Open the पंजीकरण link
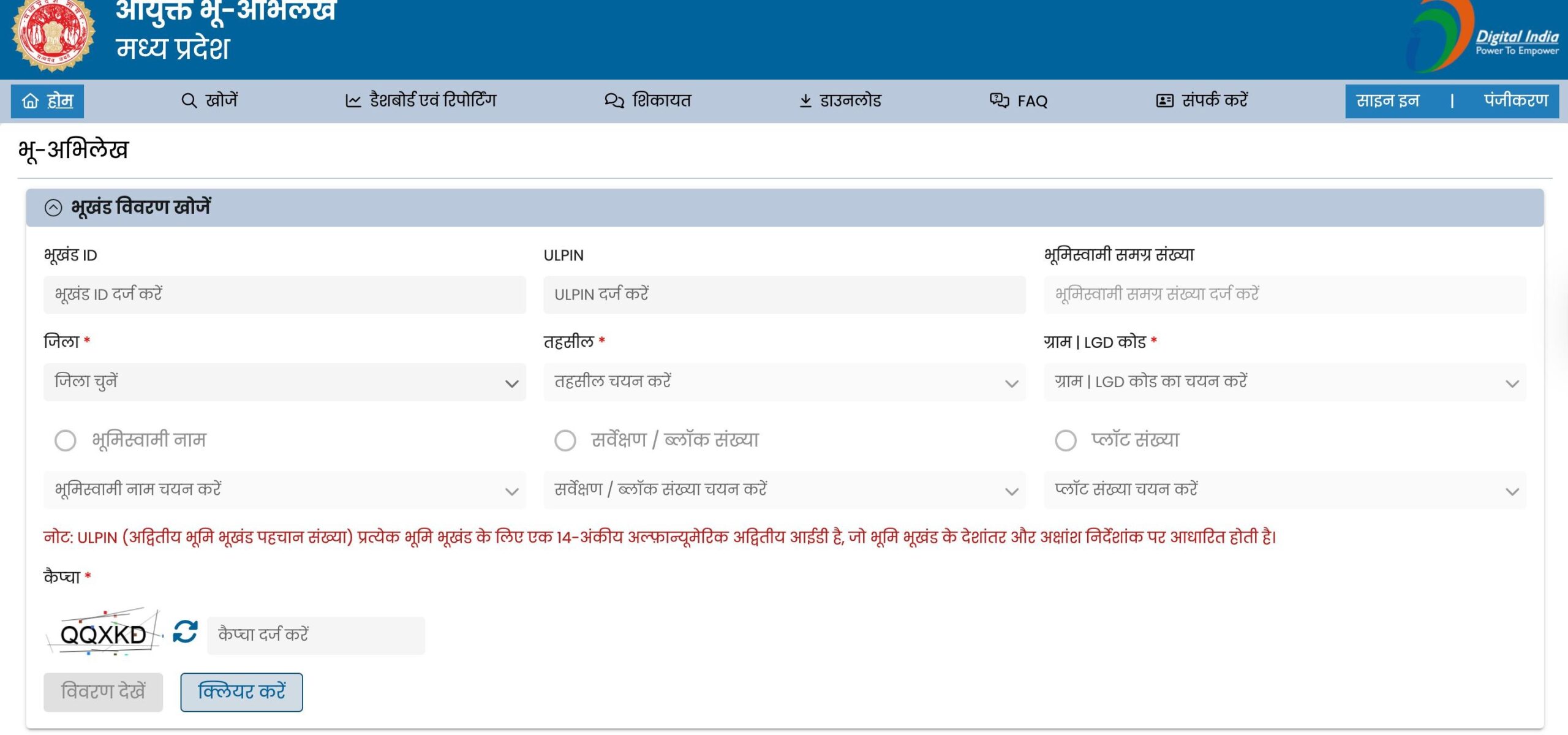The width and height of the screenshot is (1568, 735). click(x=1515, y=101)
